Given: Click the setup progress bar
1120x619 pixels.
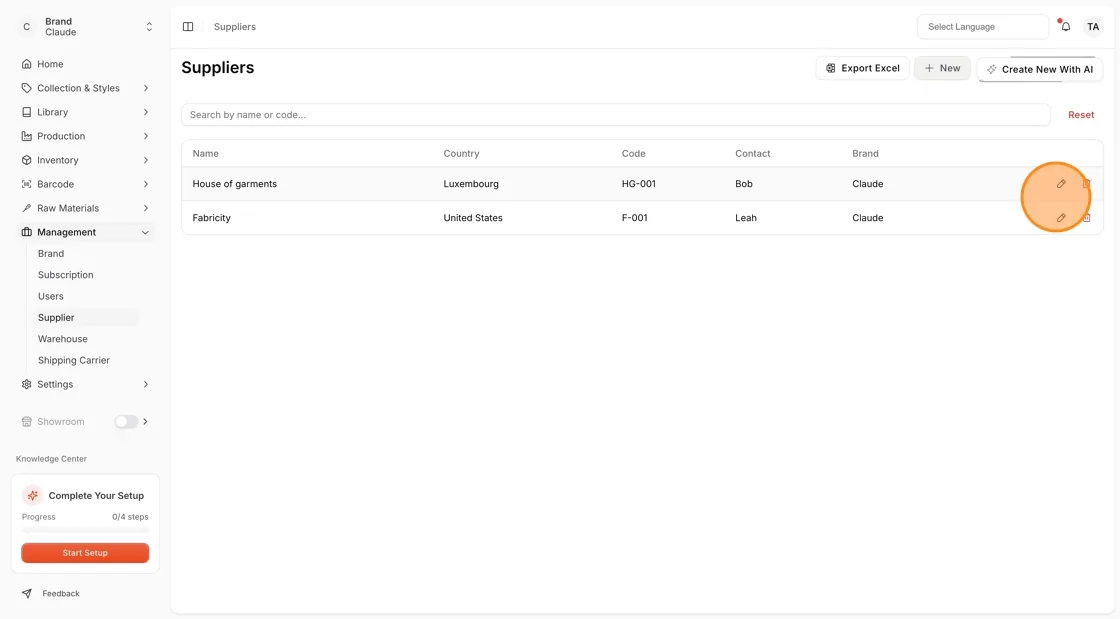Looking at the screenshot, I should point(85,530).
